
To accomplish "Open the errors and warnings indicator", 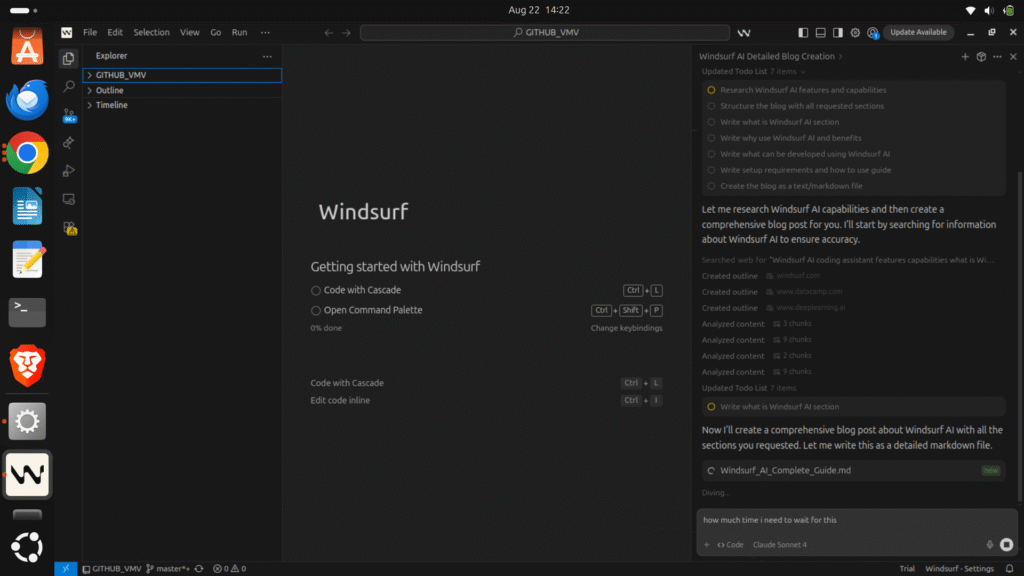I will pos(230,569).
